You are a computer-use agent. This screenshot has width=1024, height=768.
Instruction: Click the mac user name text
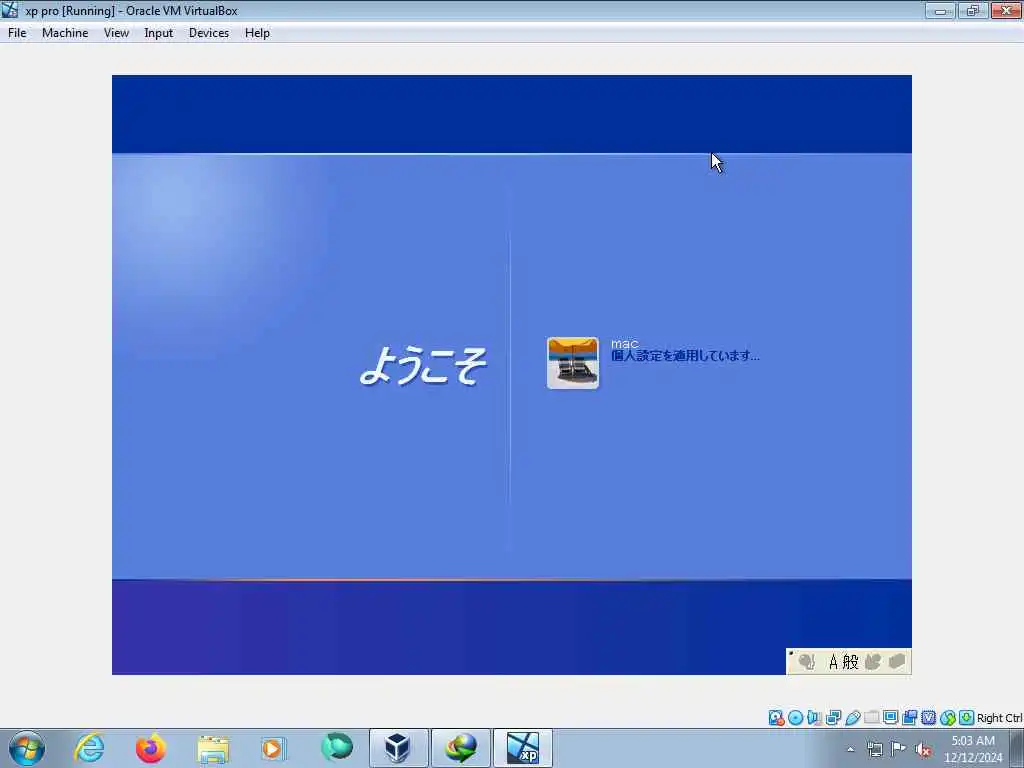coord(624,344)
